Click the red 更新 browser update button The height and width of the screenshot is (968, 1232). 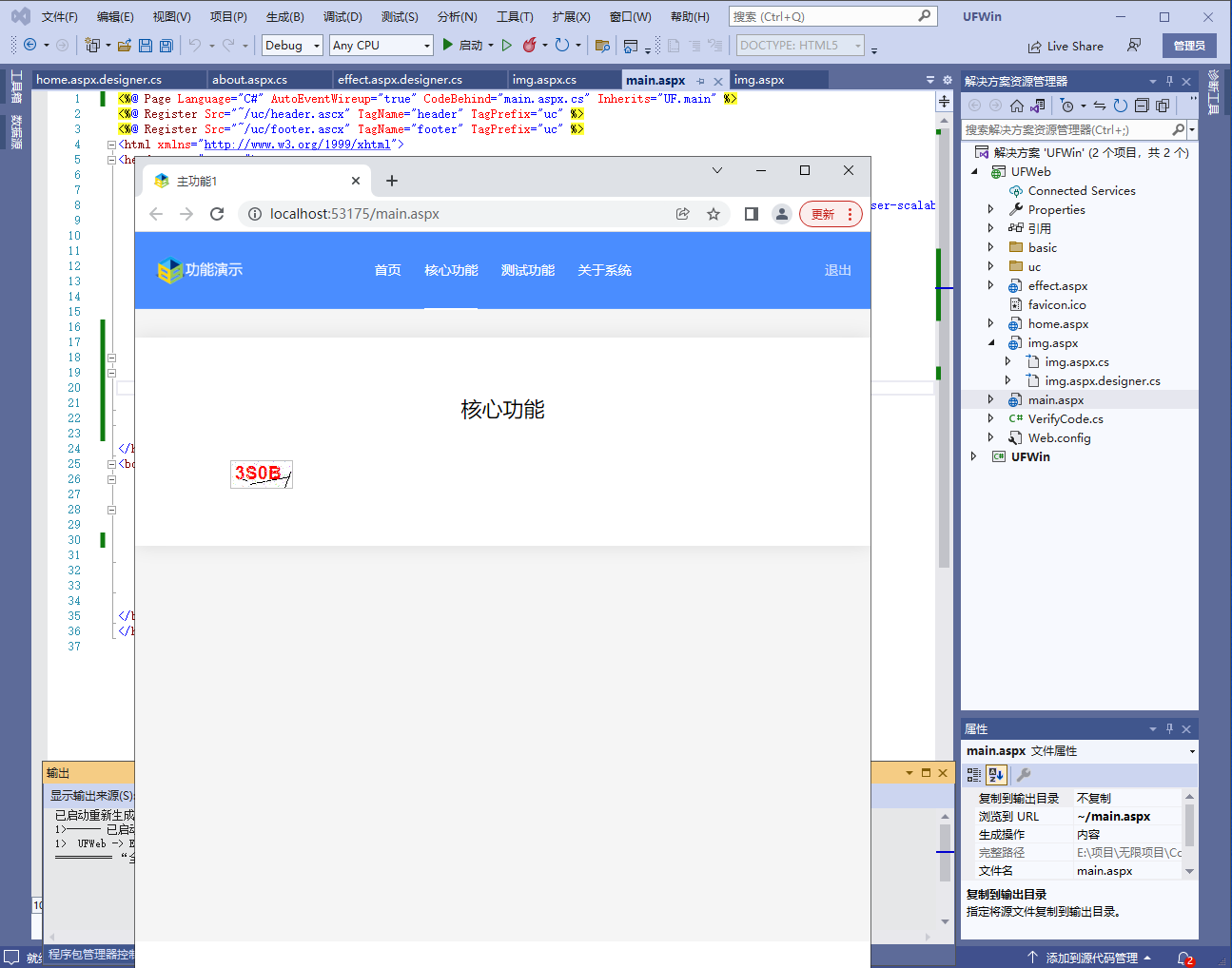click(x=831, y=214)
